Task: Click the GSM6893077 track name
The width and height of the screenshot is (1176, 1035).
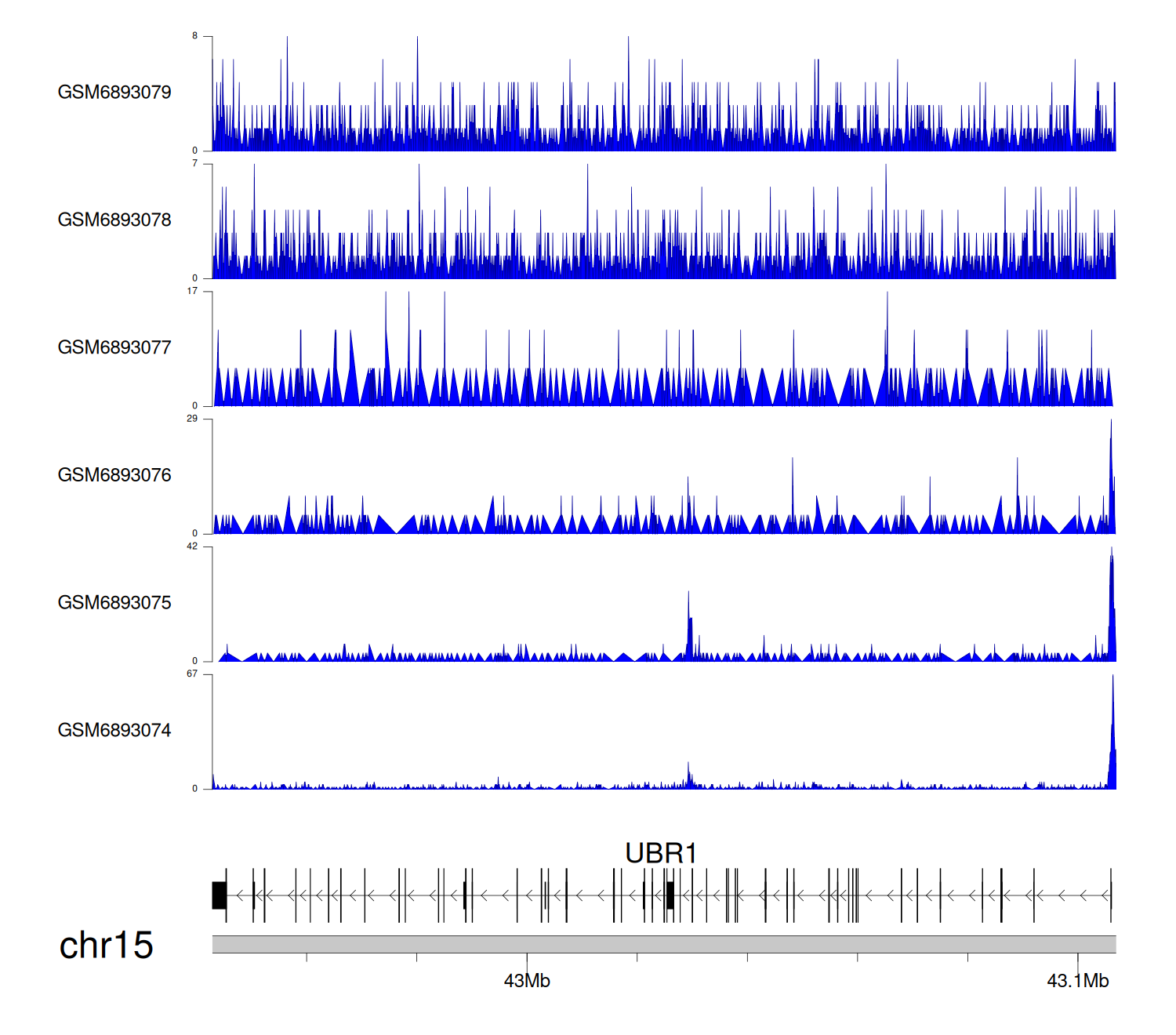Action: pos(114,347)
